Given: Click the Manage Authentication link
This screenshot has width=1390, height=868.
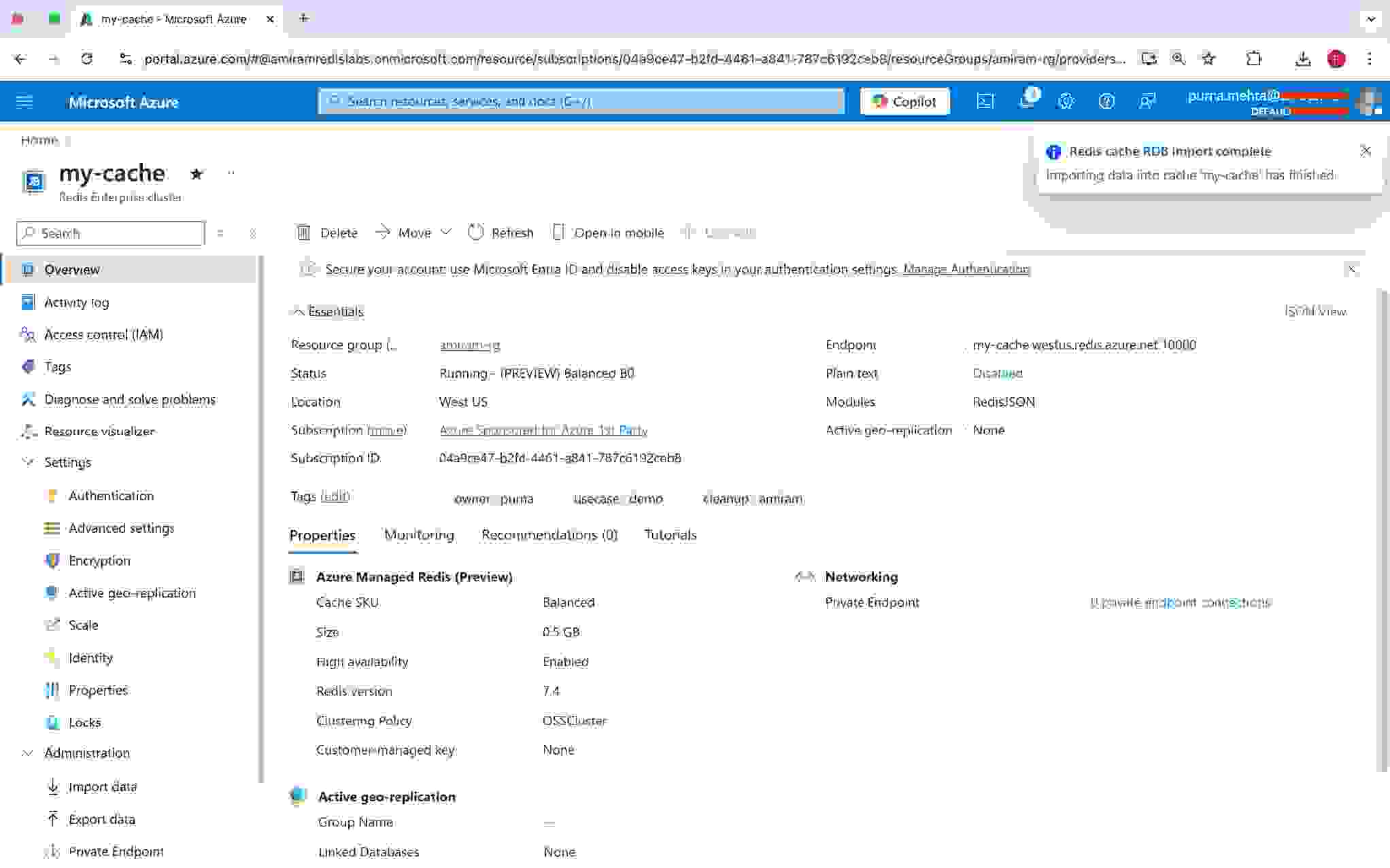Looking at the screenshot, I should [x=966, y=270].
